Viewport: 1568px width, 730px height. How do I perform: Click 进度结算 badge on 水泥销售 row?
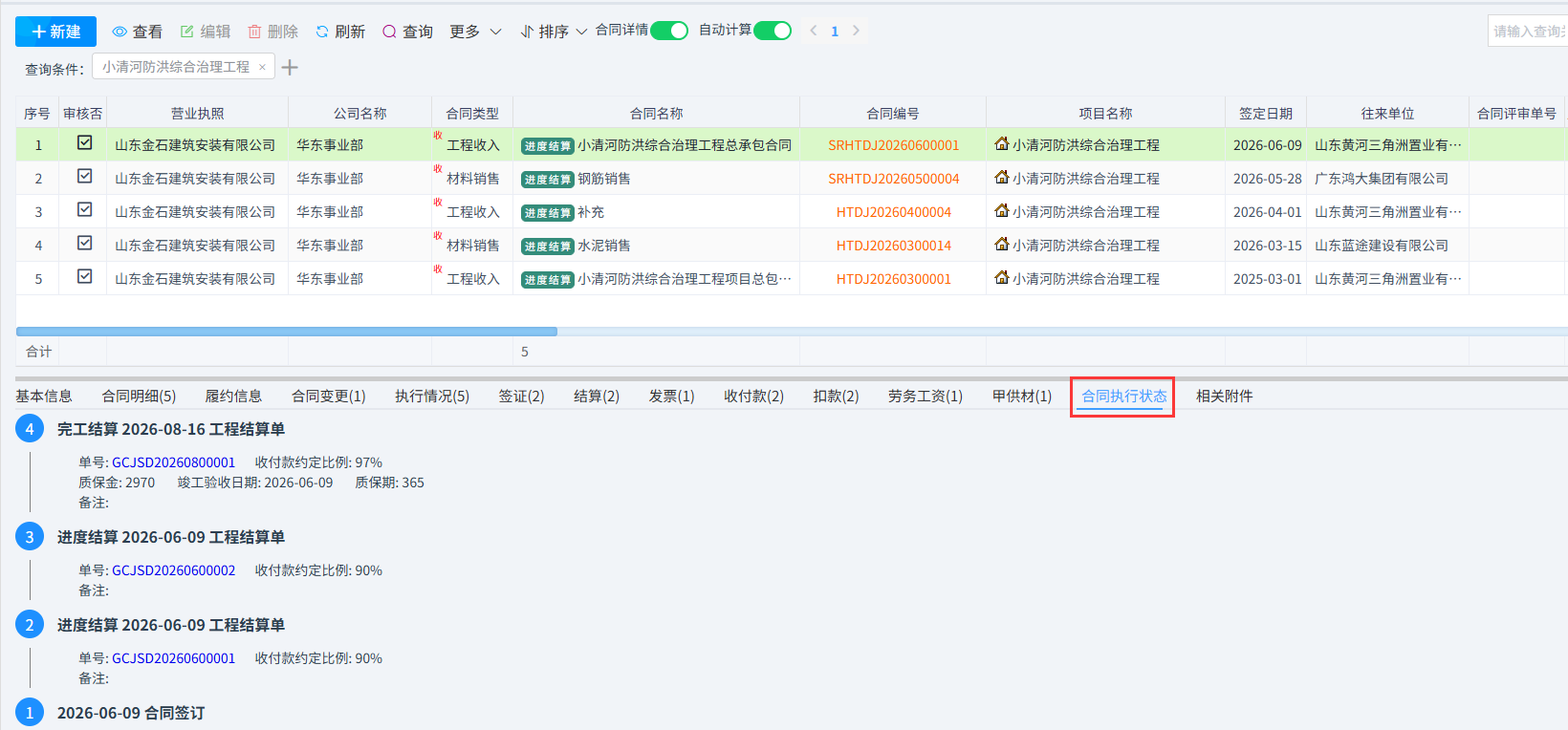(547, 247)
